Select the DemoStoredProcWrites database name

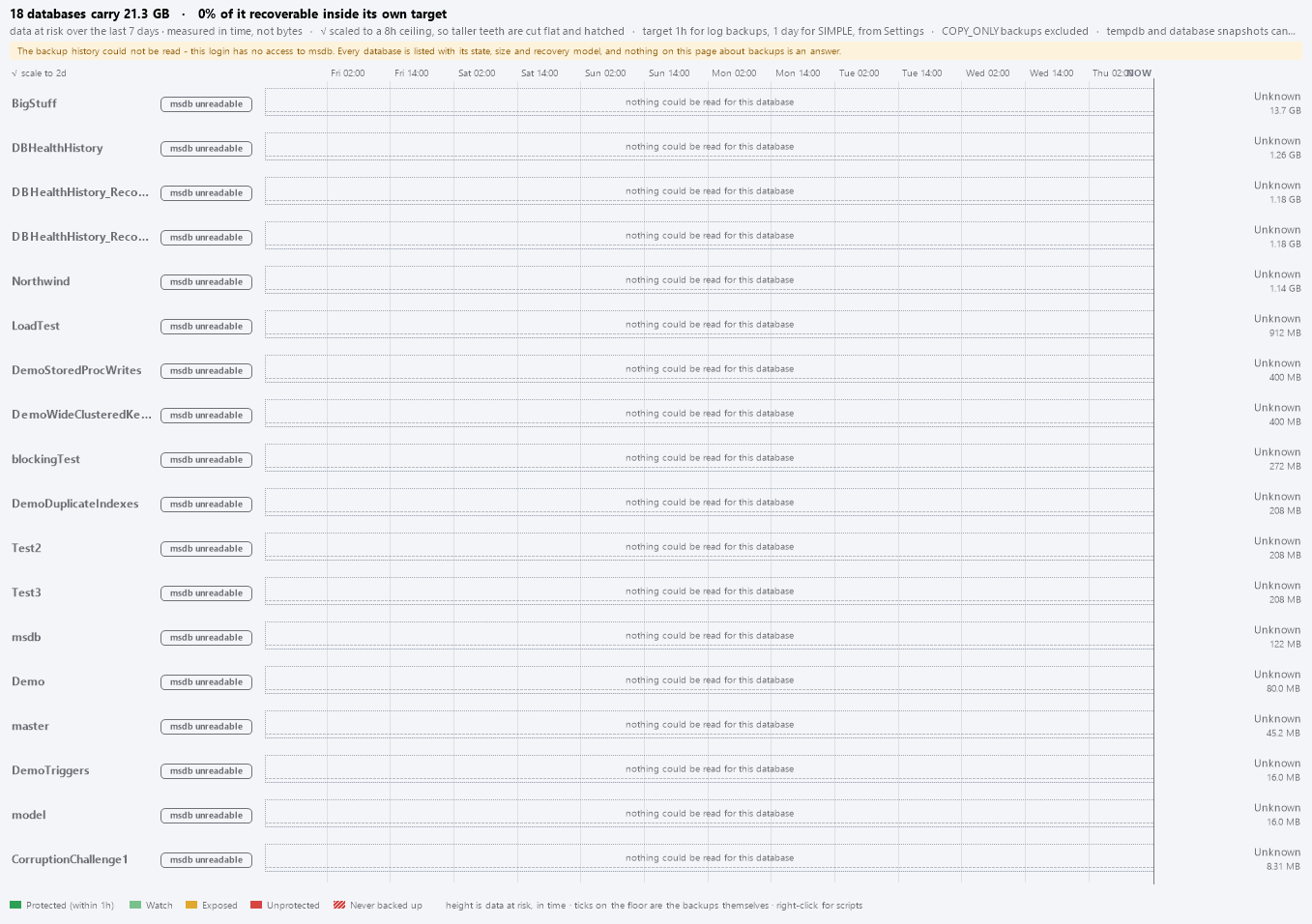[x=76, y=370]
